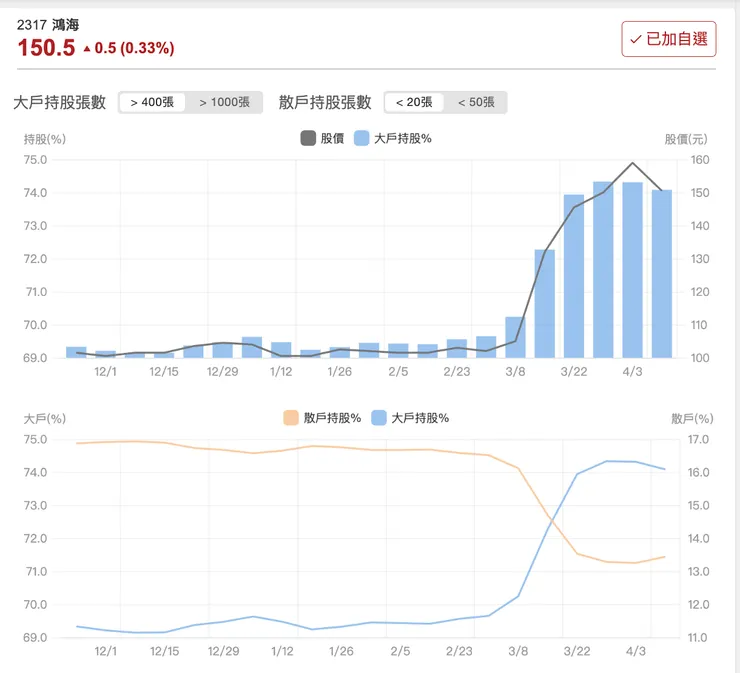
Task: Select the > 1000張 large holder option
Action: point(224,102)
